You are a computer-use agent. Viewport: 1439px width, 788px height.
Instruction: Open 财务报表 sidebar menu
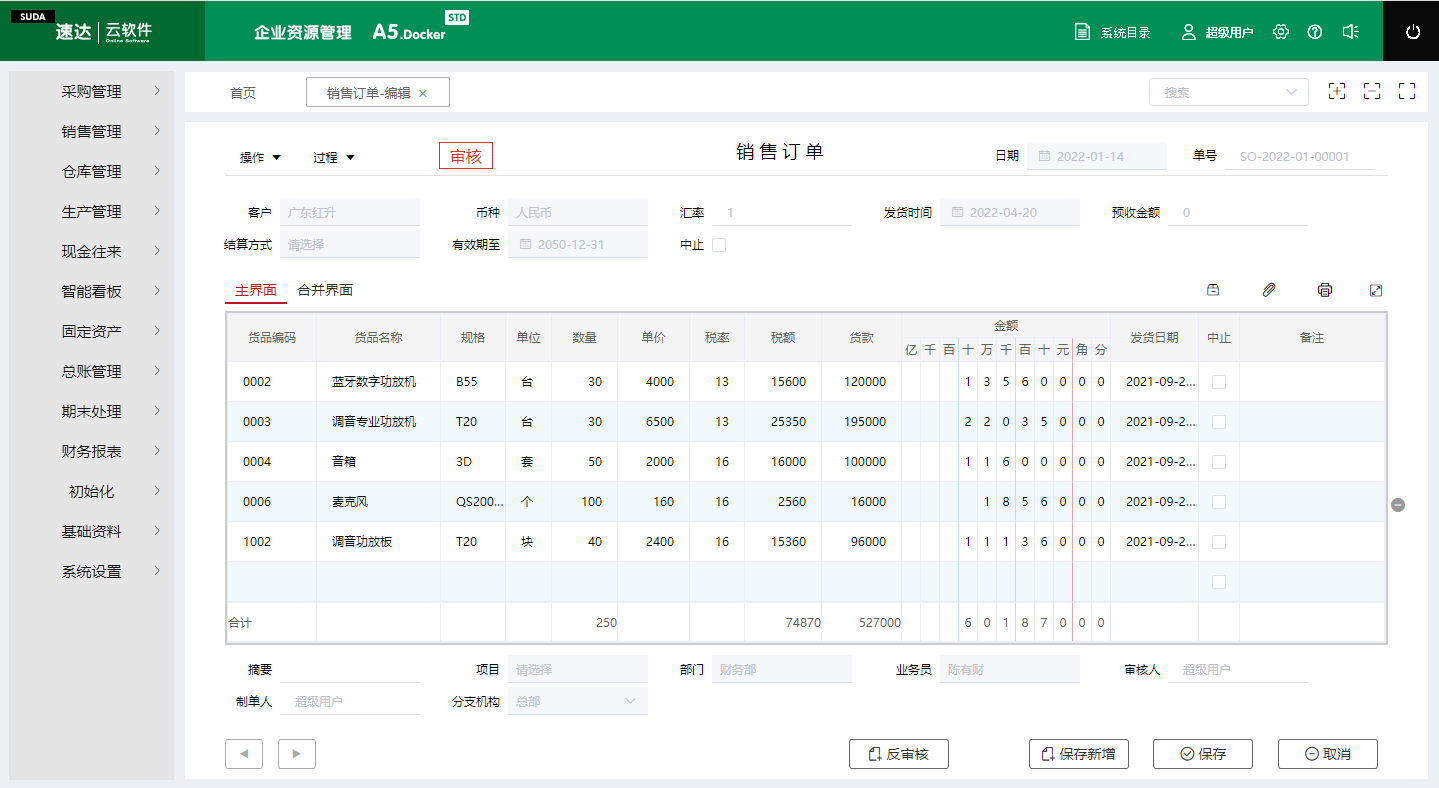click(92, 452)
